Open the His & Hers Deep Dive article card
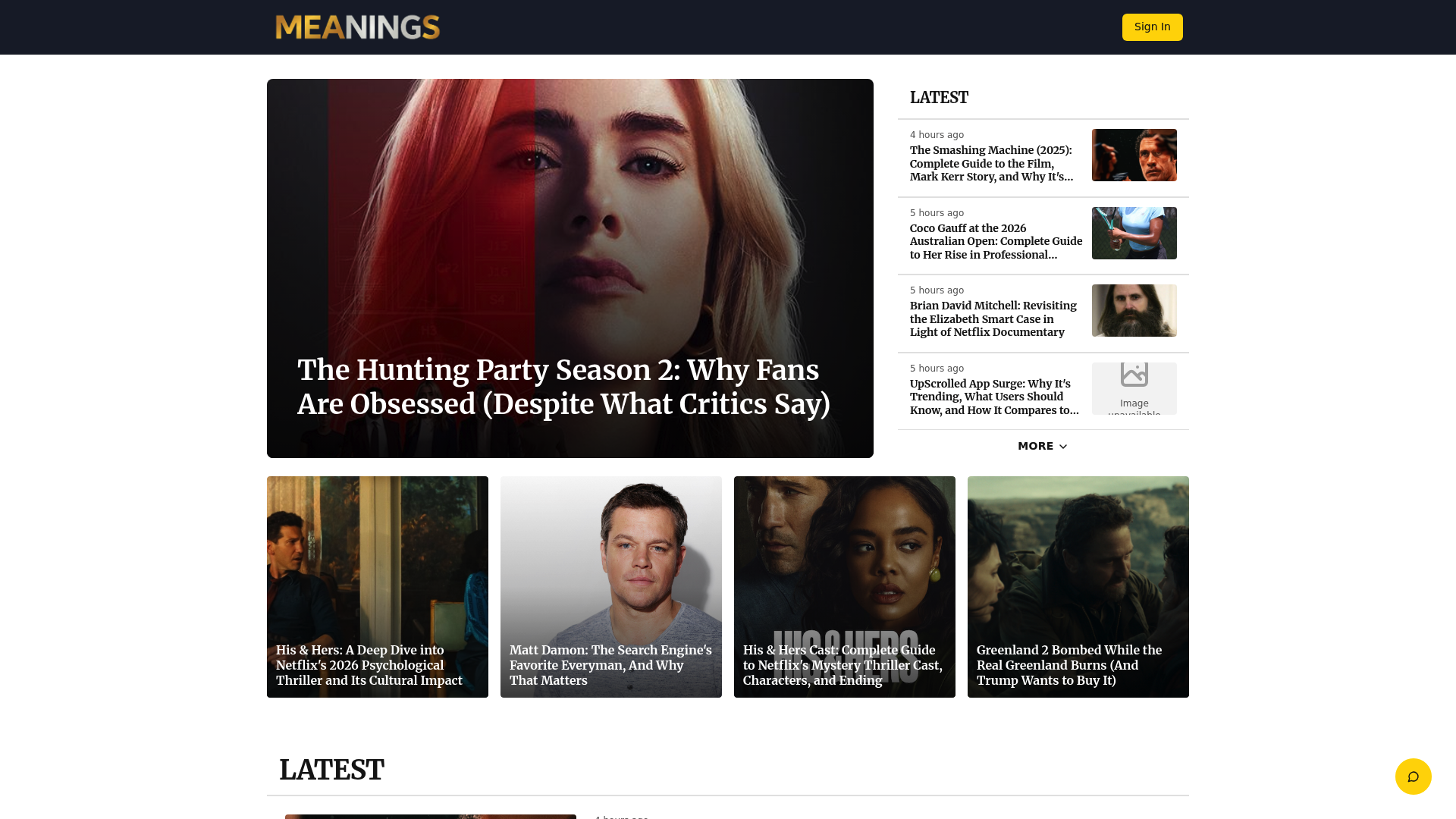The height and width of the screenshot is (819, 1456). (377, 587)
